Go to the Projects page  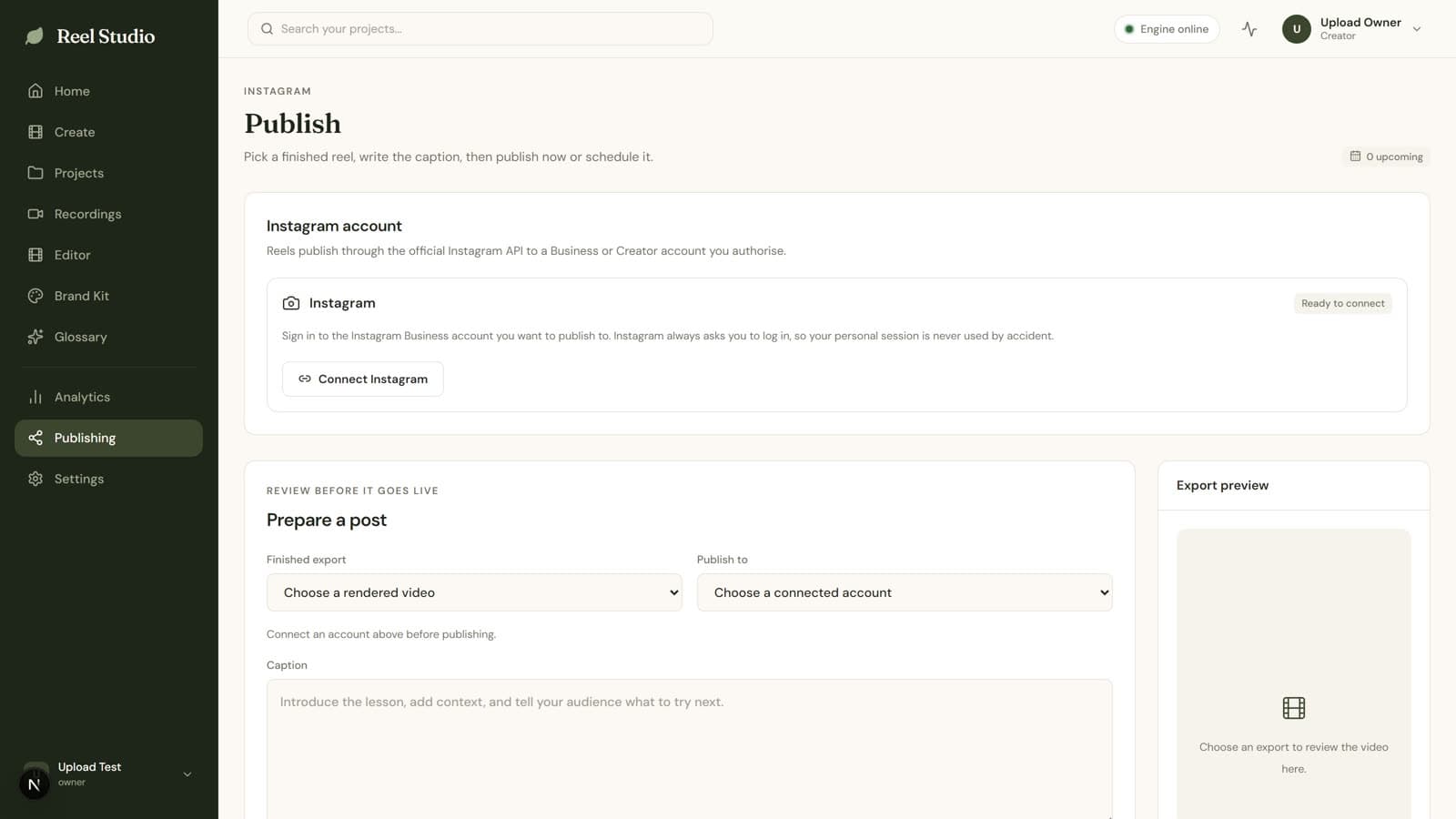(108, 173)
